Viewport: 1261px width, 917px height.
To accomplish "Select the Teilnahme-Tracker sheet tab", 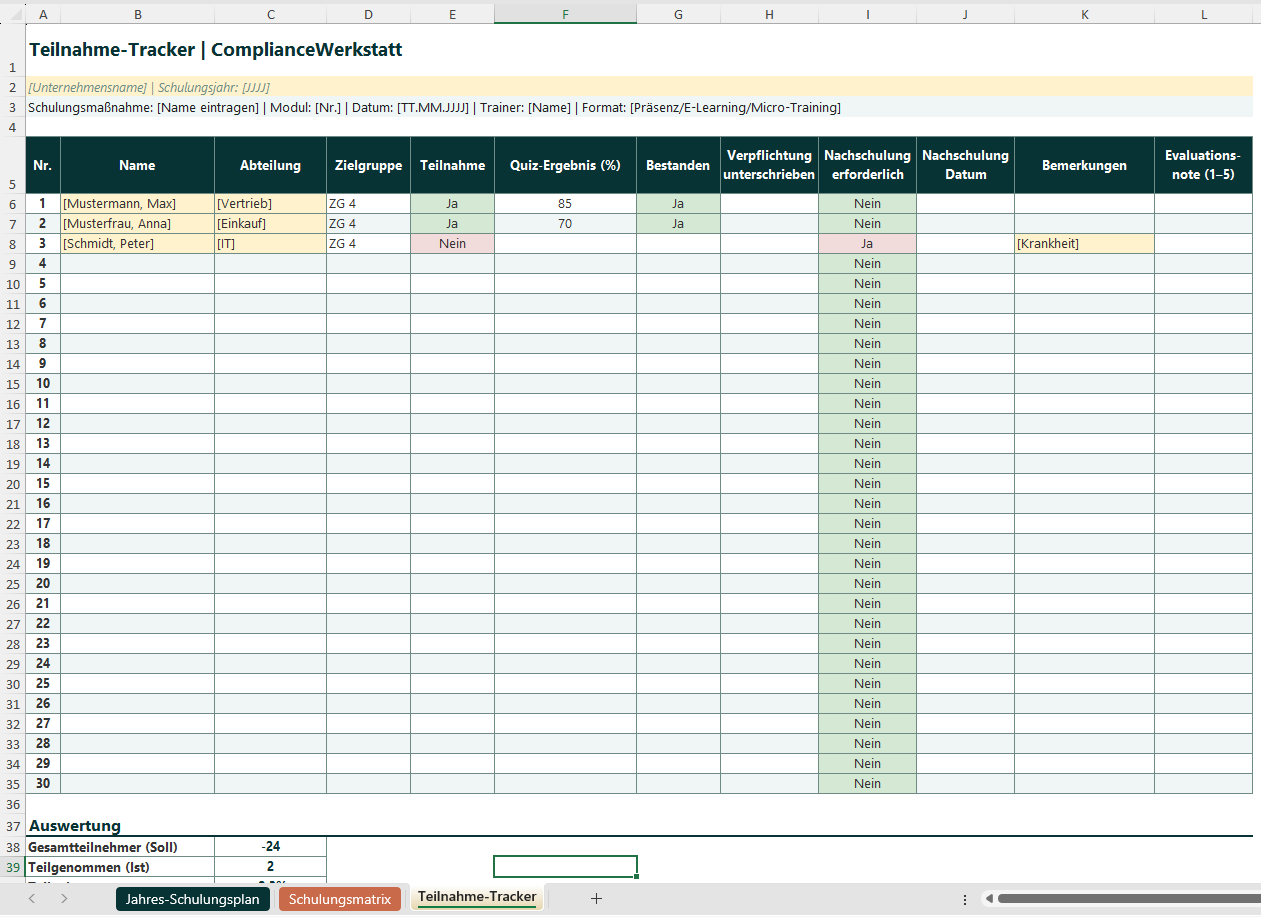I will [477, 898].
